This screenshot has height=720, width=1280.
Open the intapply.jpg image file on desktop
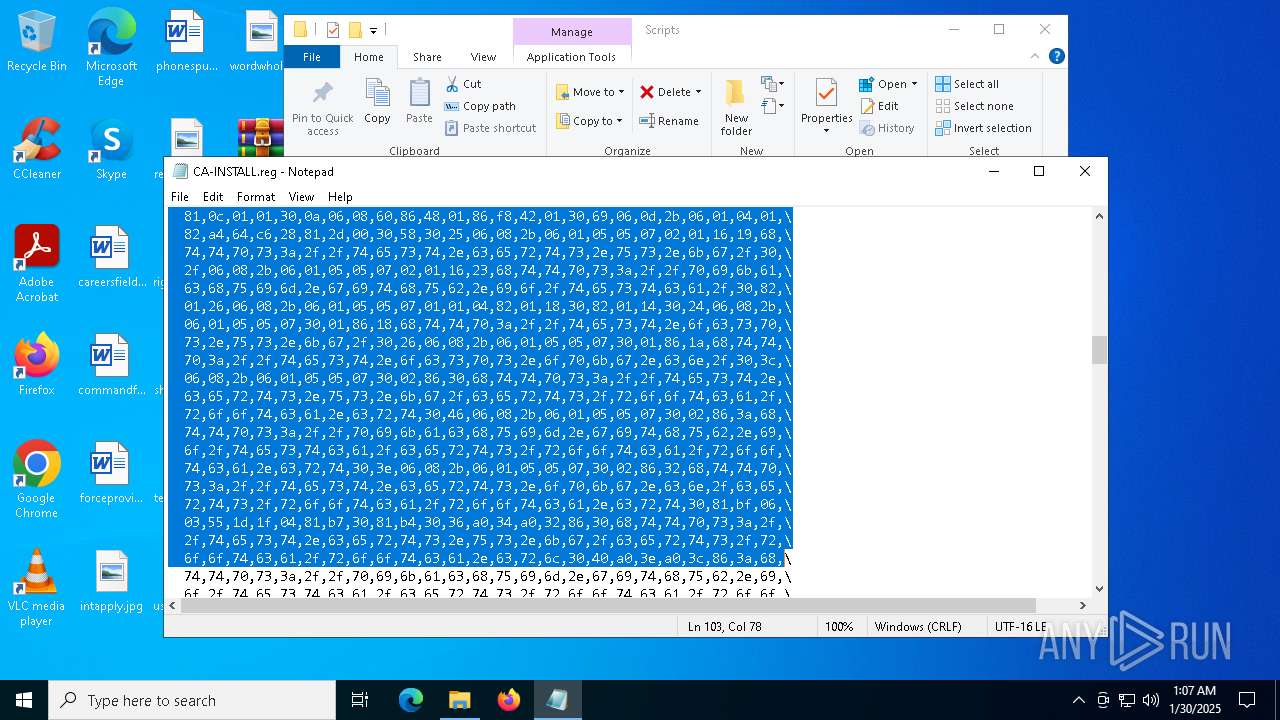click(x=111, y=581)
